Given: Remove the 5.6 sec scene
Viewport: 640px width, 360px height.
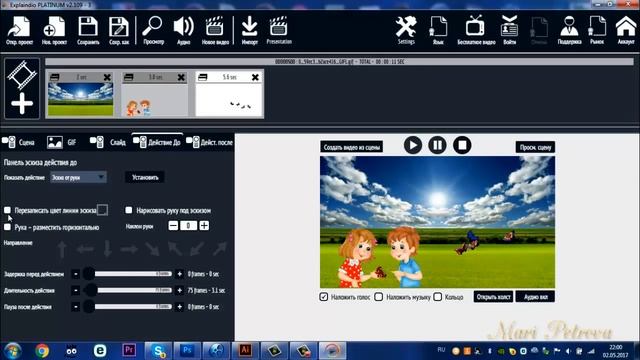Looking at the screenshot, I should (255, 77).
